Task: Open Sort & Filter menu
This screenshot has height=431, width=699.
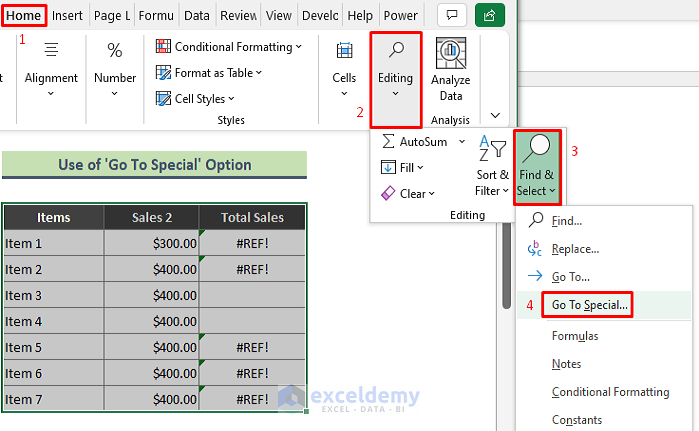Action: point(492,166)
